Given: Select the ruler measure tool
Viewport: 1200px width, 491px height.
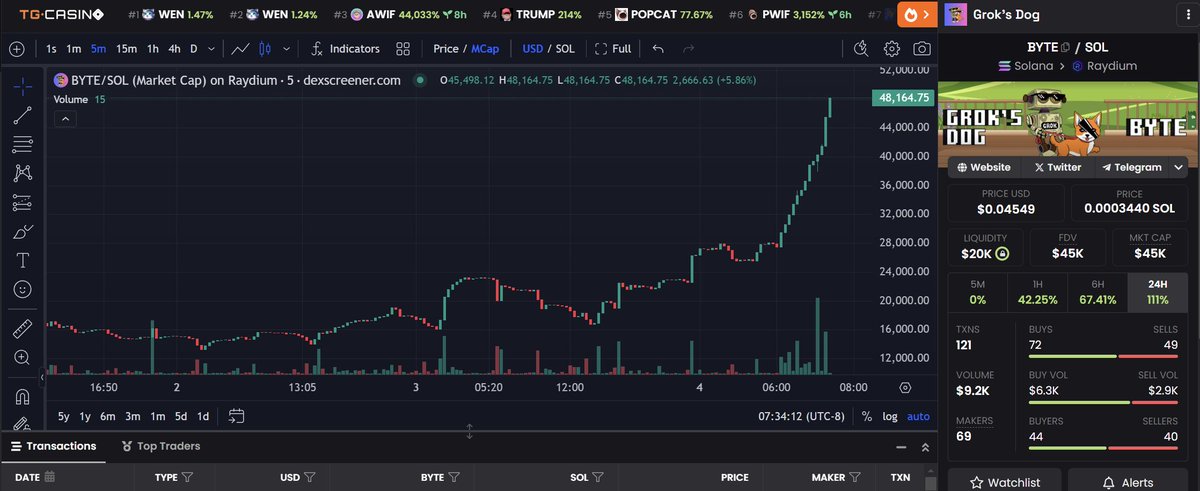Looking at the screenshot, I should point(22,327).
